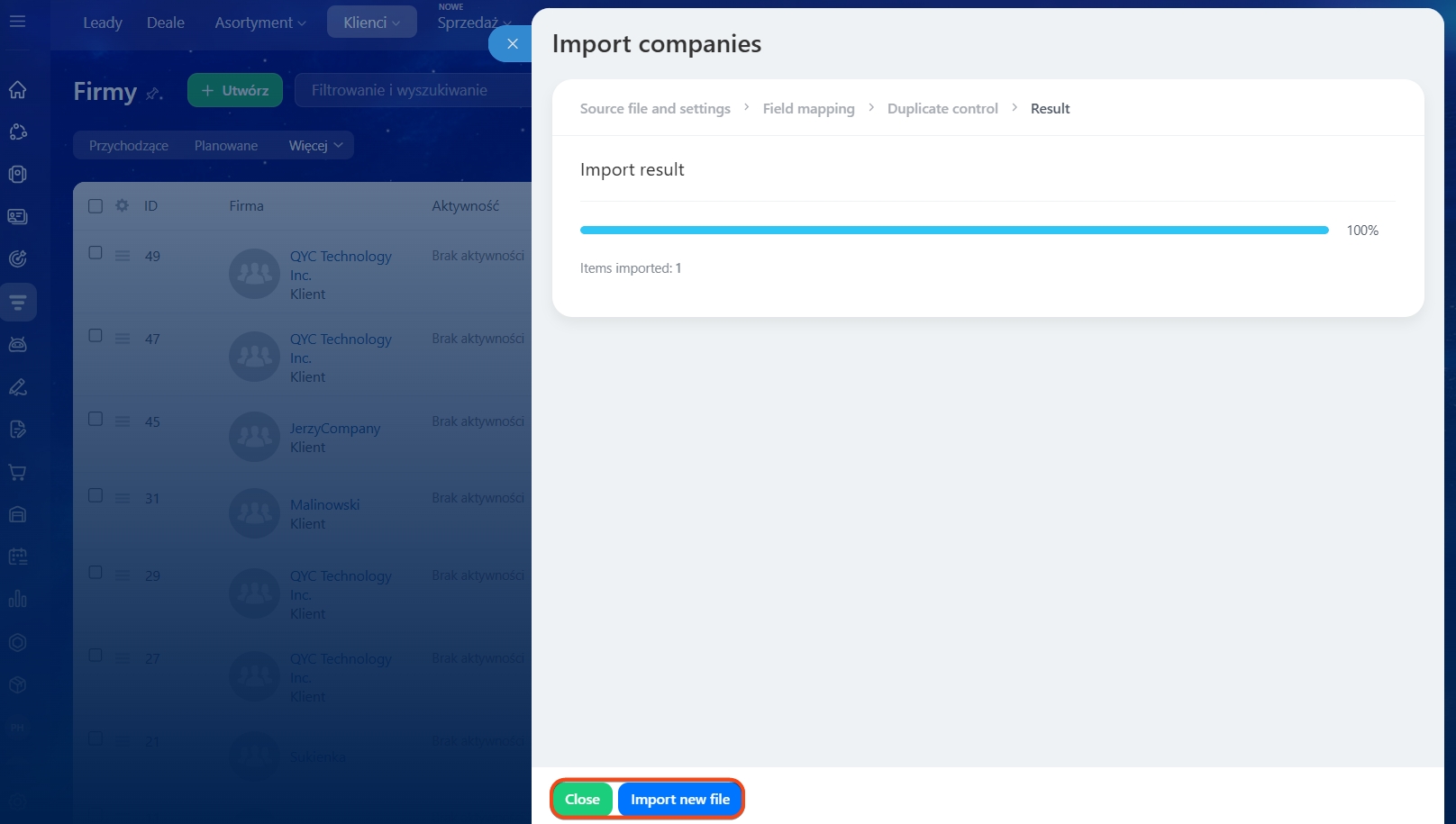Click the pin icon beside Firmy
The height and width of the screenshot is (824, 1456).
coord(154,93)
